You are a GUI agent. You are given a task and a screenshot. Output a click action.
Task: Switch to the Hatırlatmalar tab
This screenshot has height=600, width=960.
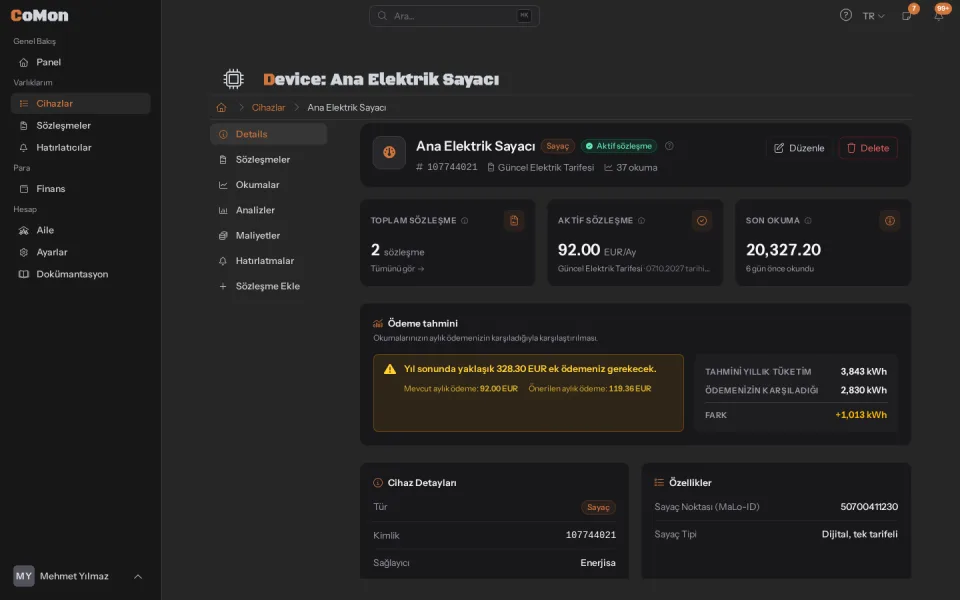point(268,261)
